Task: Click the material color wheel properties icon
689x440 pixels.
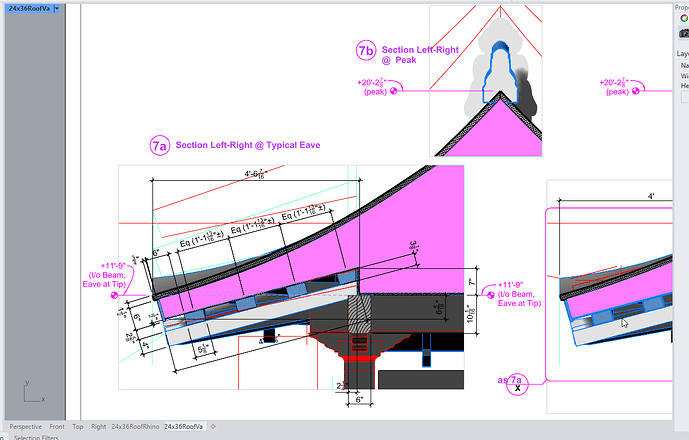Action: click(x=684, y=18)
